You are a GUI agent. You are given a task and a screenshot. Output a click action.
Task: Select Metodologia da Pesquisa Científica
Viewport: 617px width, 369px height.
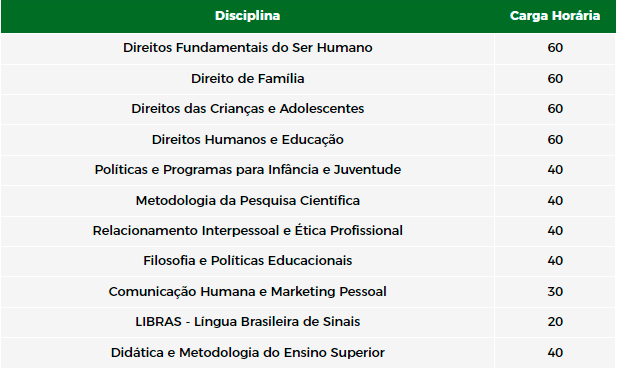click(x=248, y=201)
